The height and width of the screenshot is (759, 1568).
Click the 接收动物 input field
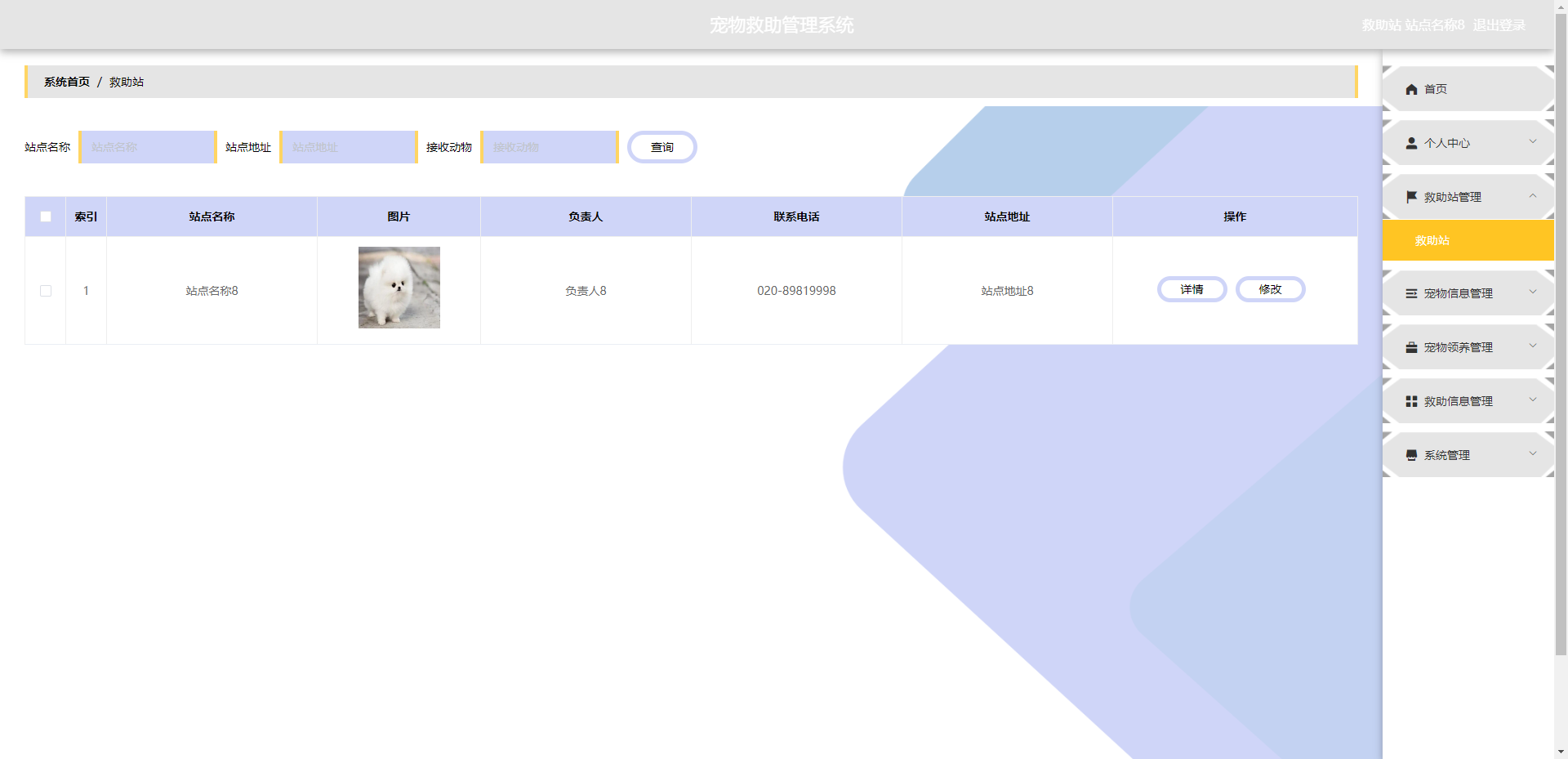[548, 147]
